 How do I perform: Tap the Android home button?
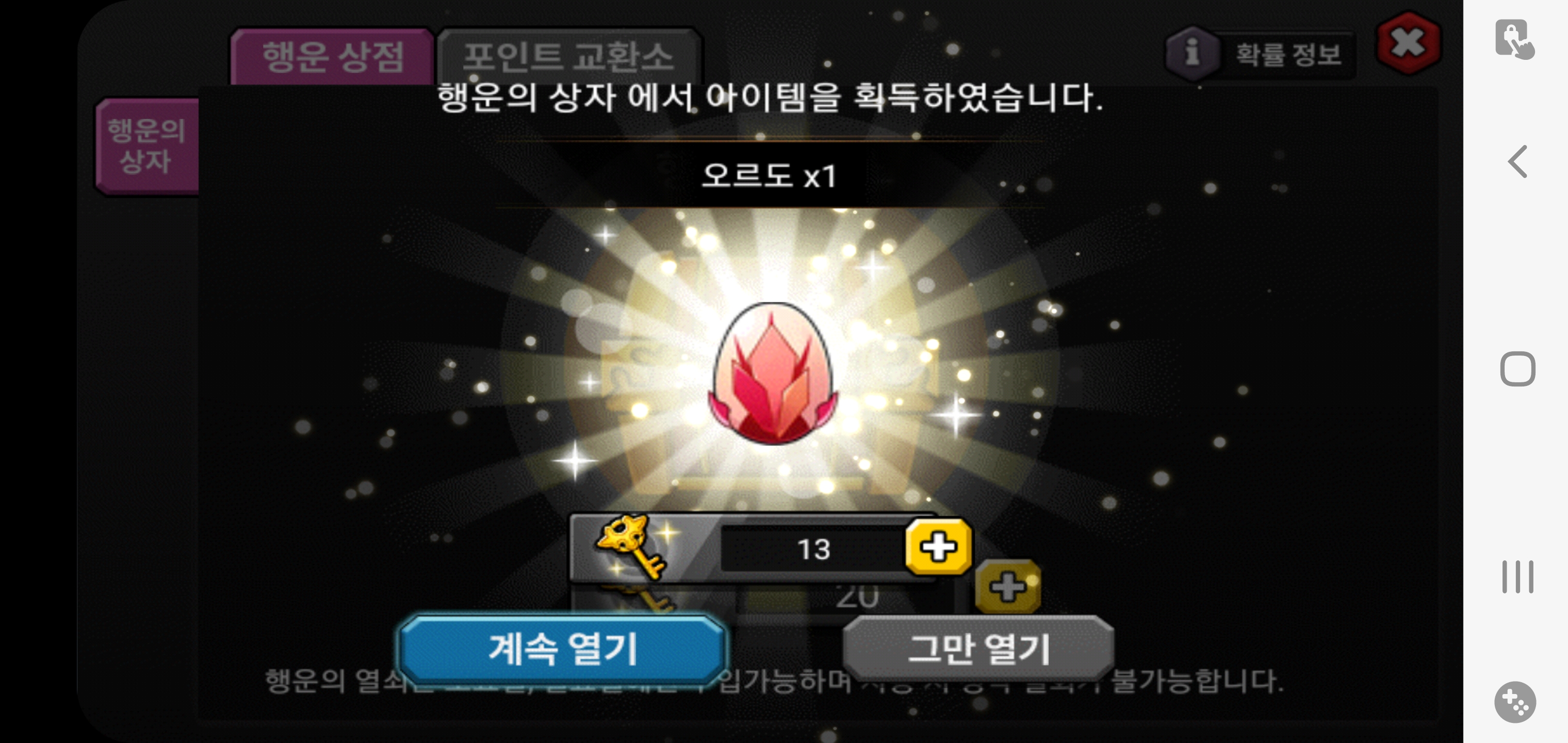point(1517,368)
